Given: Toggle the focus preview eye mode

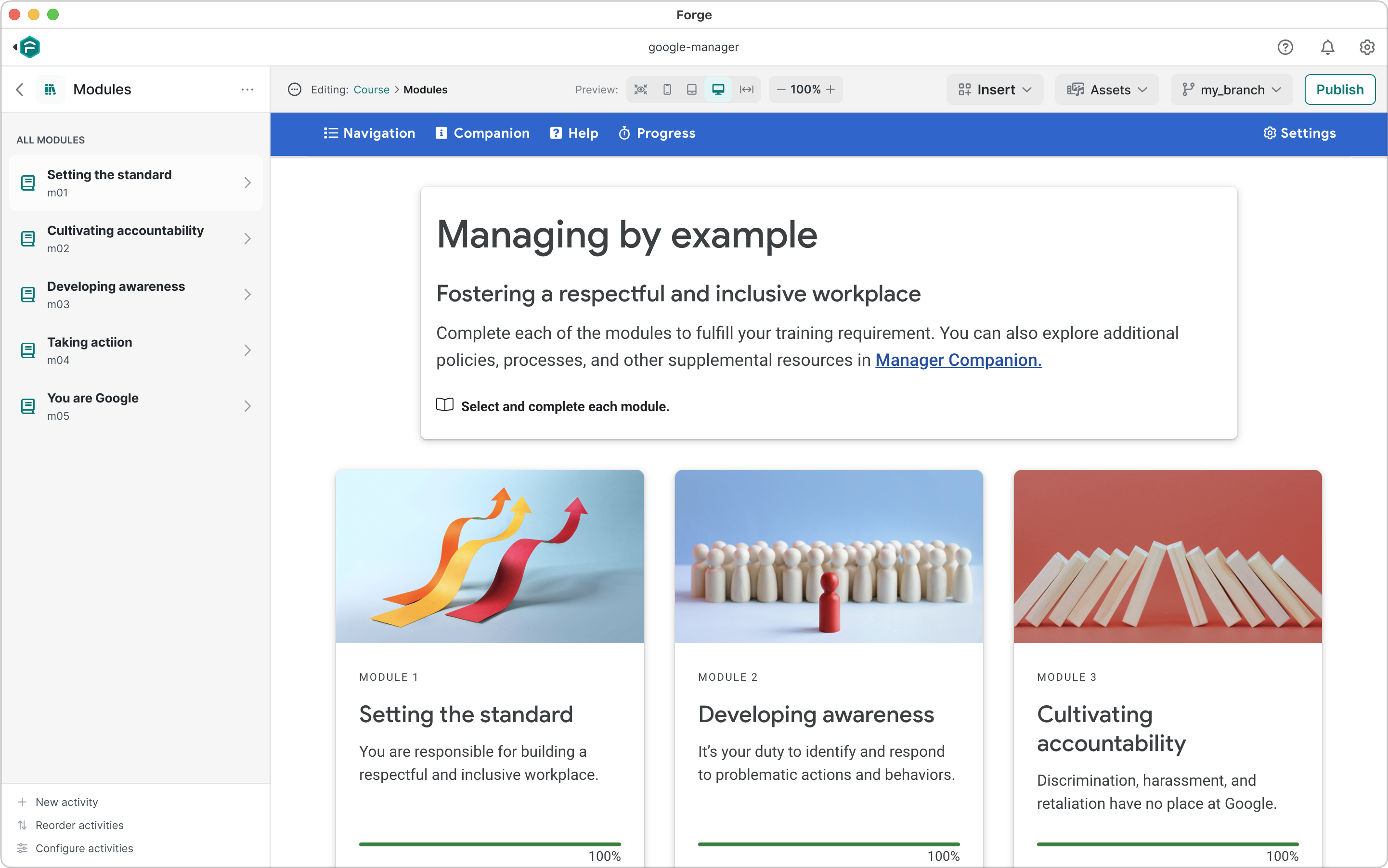Looking at the screenshot, I should coord(641,90).
